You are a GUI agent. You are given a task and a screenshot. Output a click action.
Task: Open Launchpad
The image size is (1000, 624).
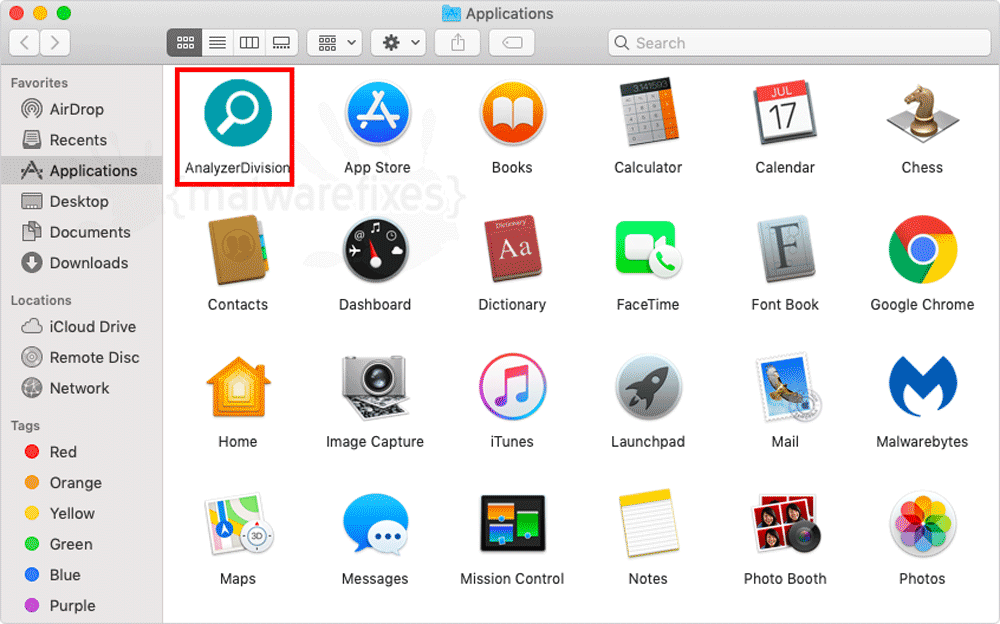648,387
